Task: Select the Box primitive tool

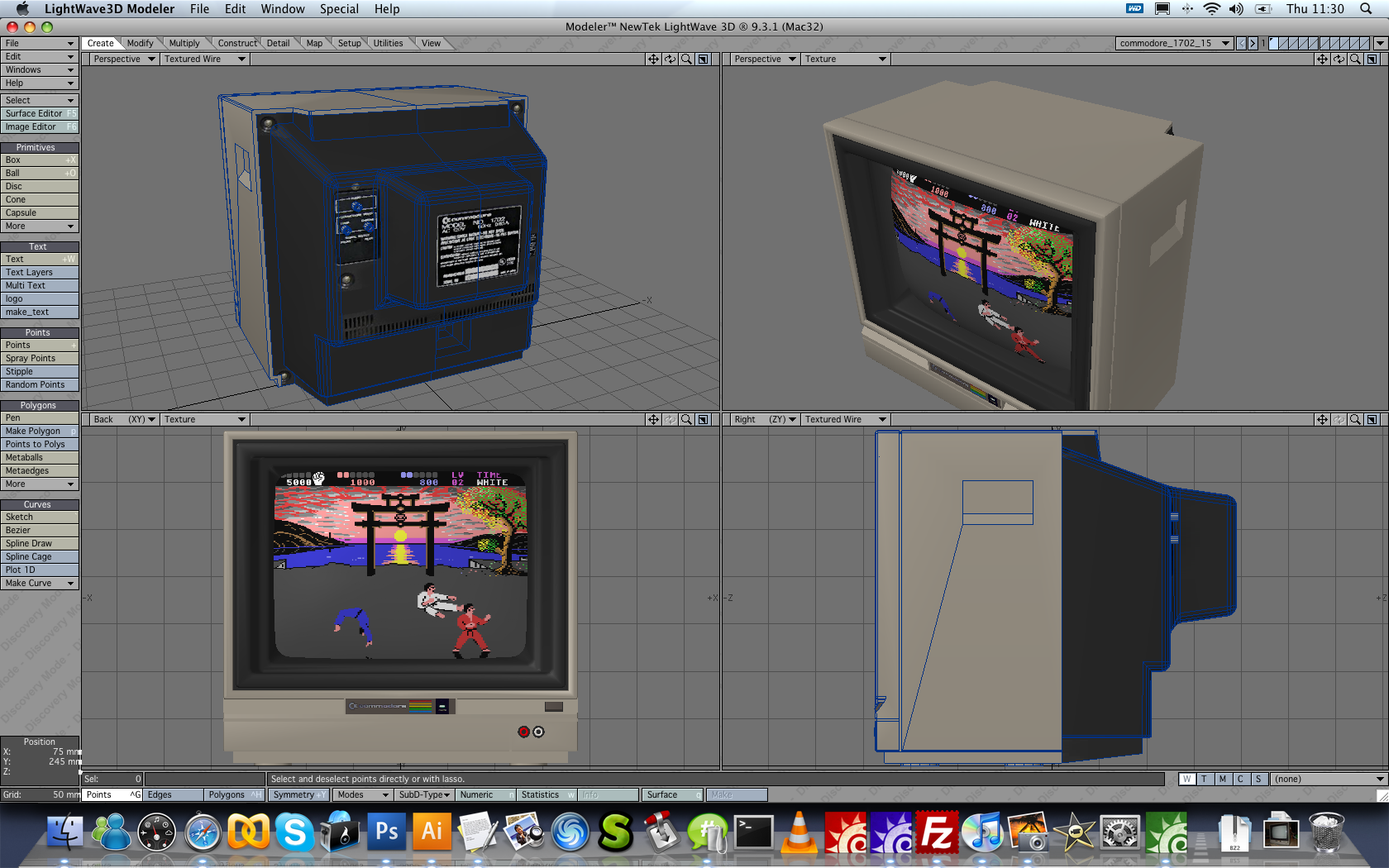Action: click(40, 160)
